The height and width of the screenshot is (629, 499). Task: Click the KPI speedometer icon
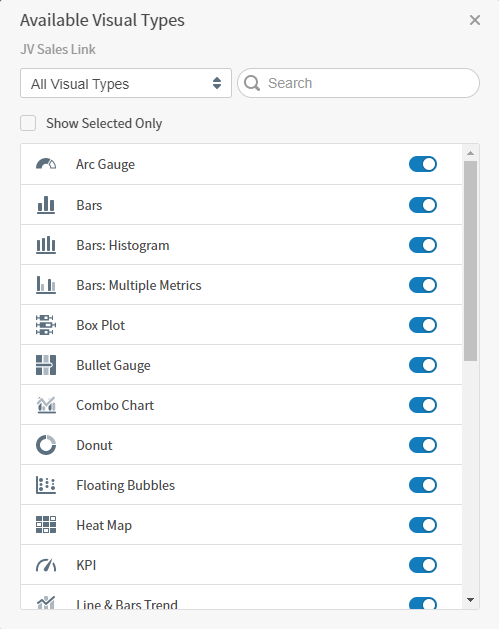coord(46,565)
